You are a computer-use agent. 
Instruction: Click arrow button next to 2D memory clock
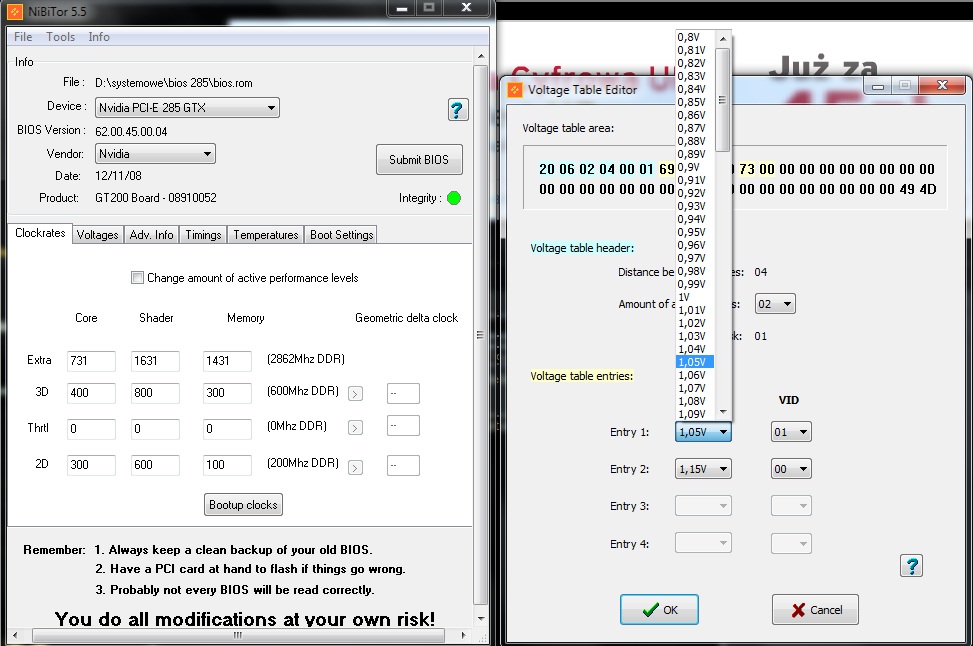[x=355, y=467]
